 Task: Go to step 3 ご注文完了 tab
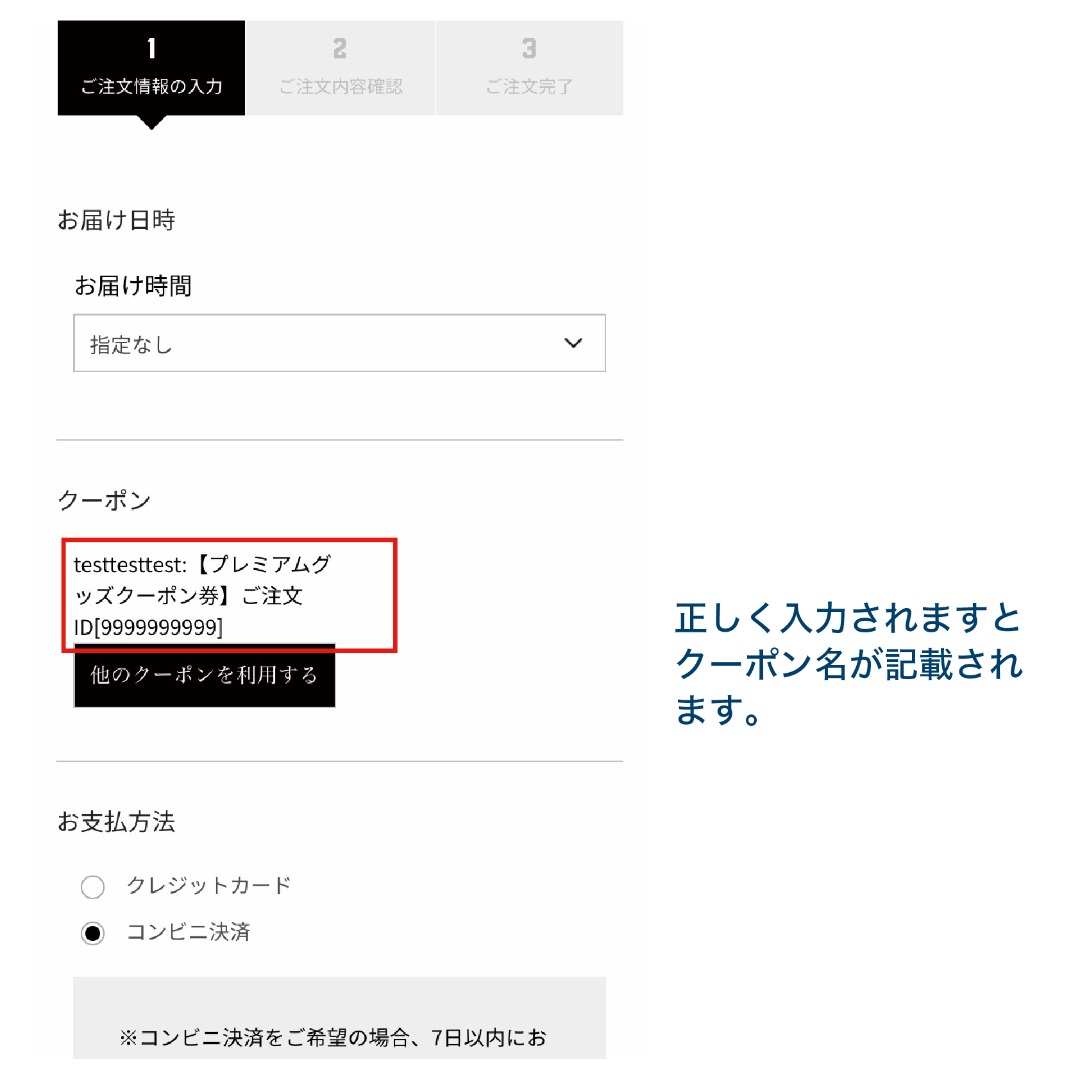(530, 68)
